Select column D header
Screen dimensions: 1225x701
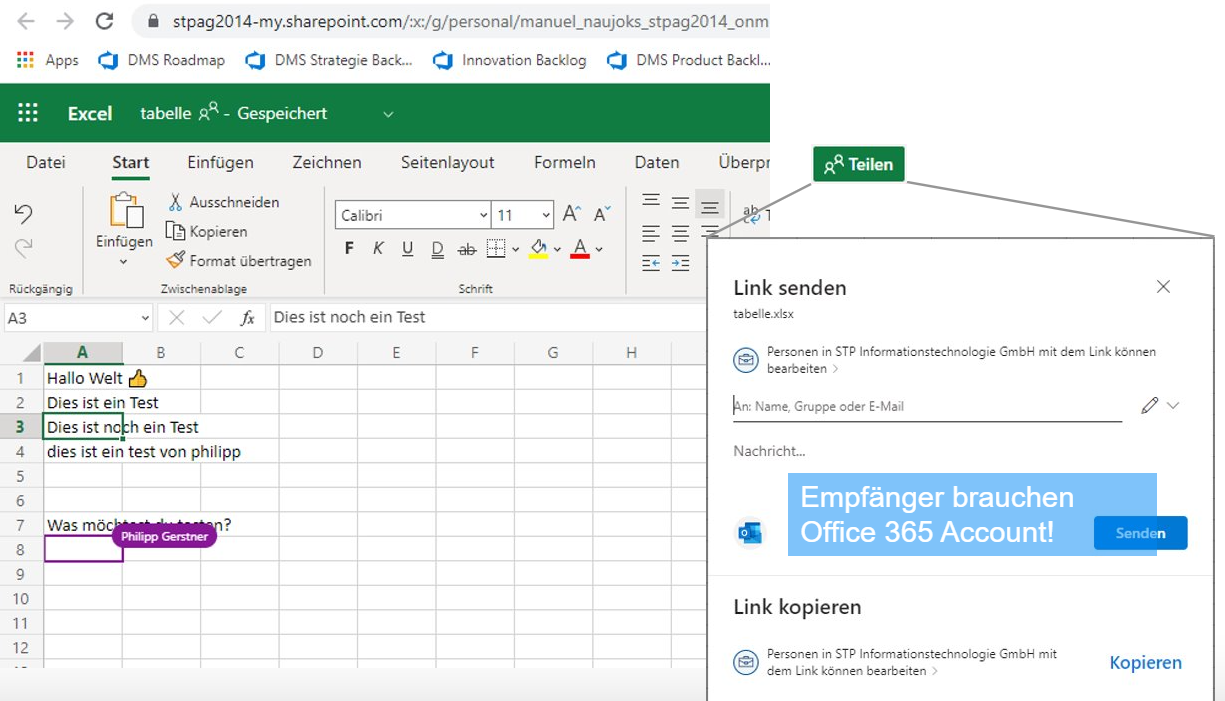[x=317, y=352]
